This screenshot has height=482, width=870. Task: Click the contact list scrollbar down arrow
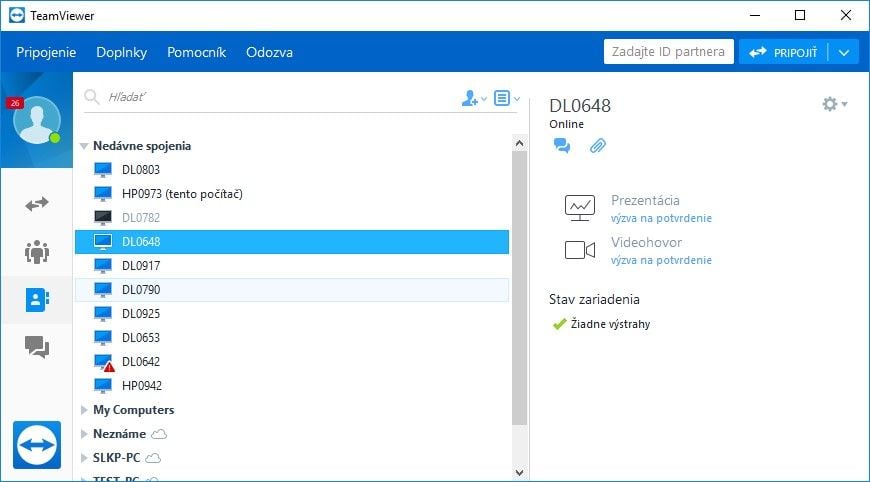tap(519, 473)
